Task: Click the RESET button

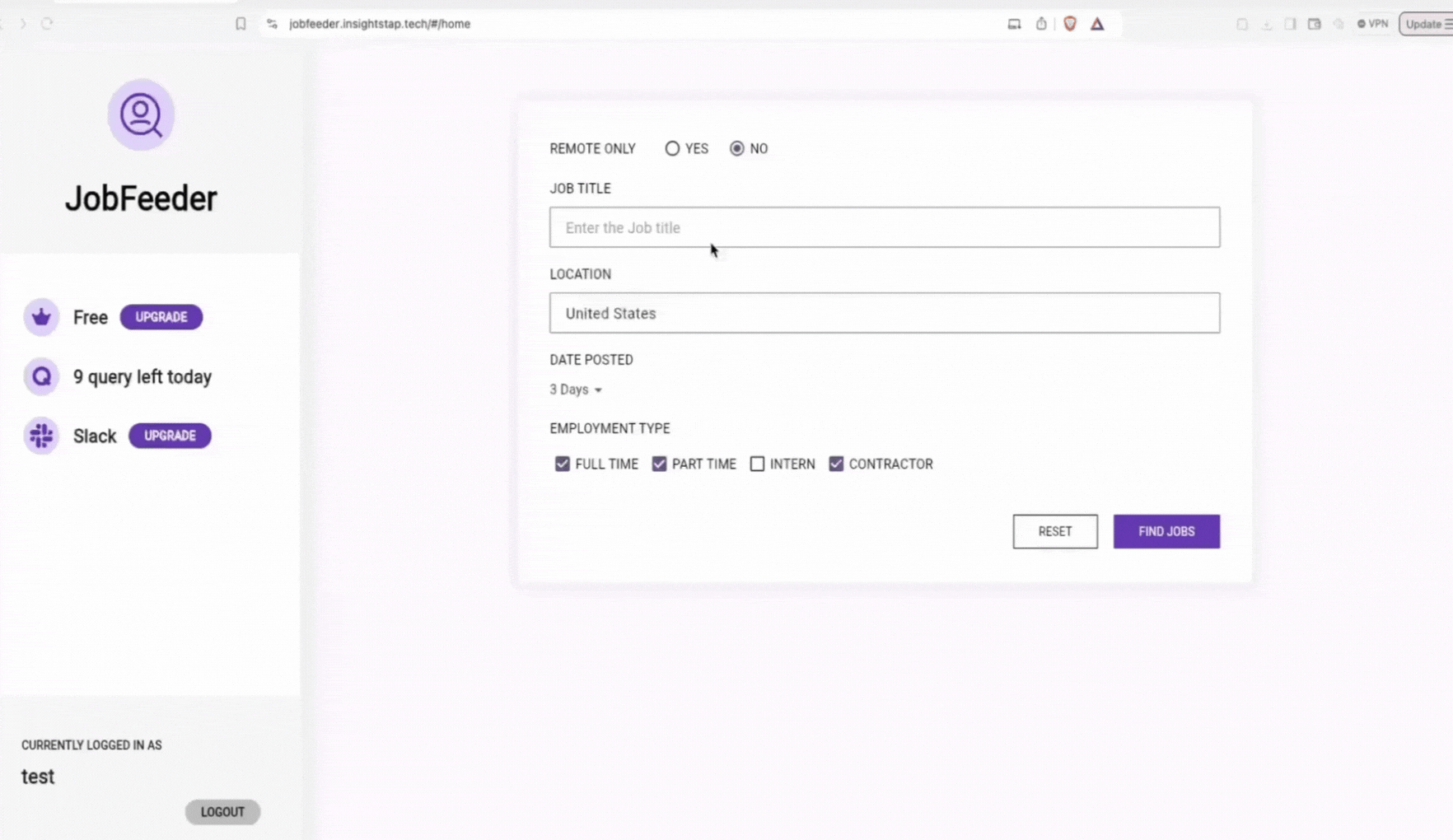Action: coord(1054,531)
